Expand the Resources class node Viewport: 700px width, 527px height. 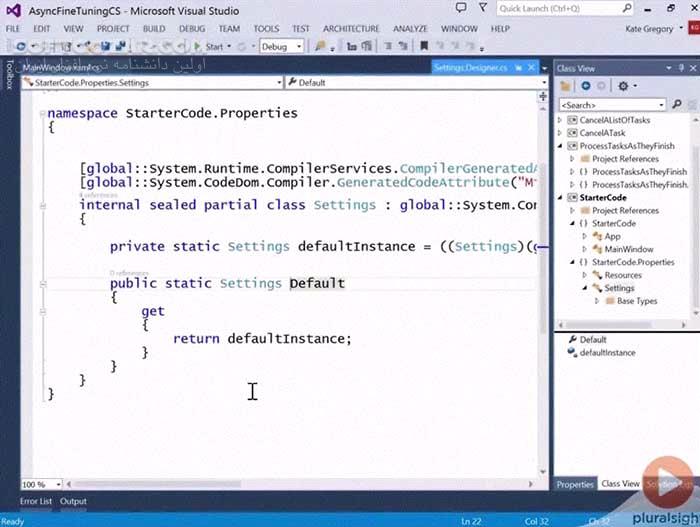[585, 275]
